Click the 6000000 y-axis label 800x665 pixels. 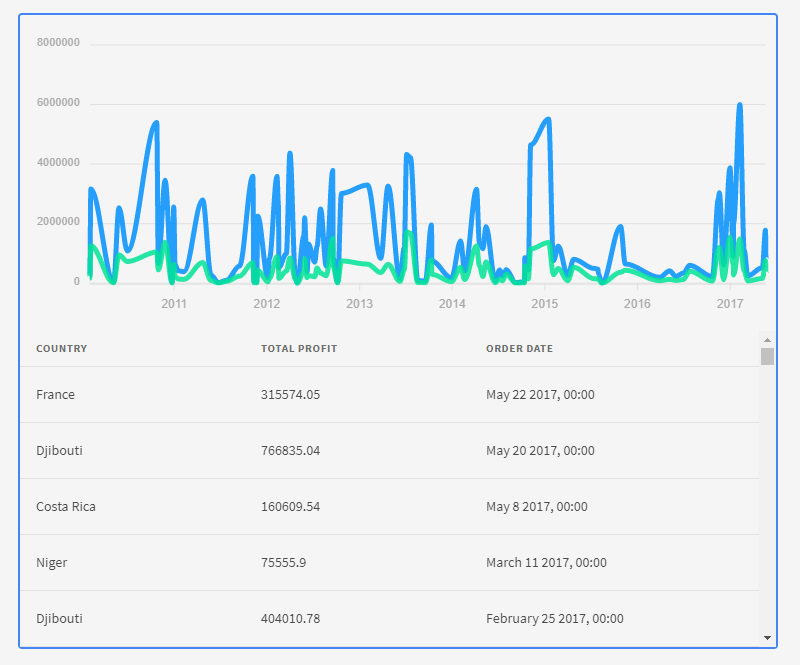tap(58, 103)
